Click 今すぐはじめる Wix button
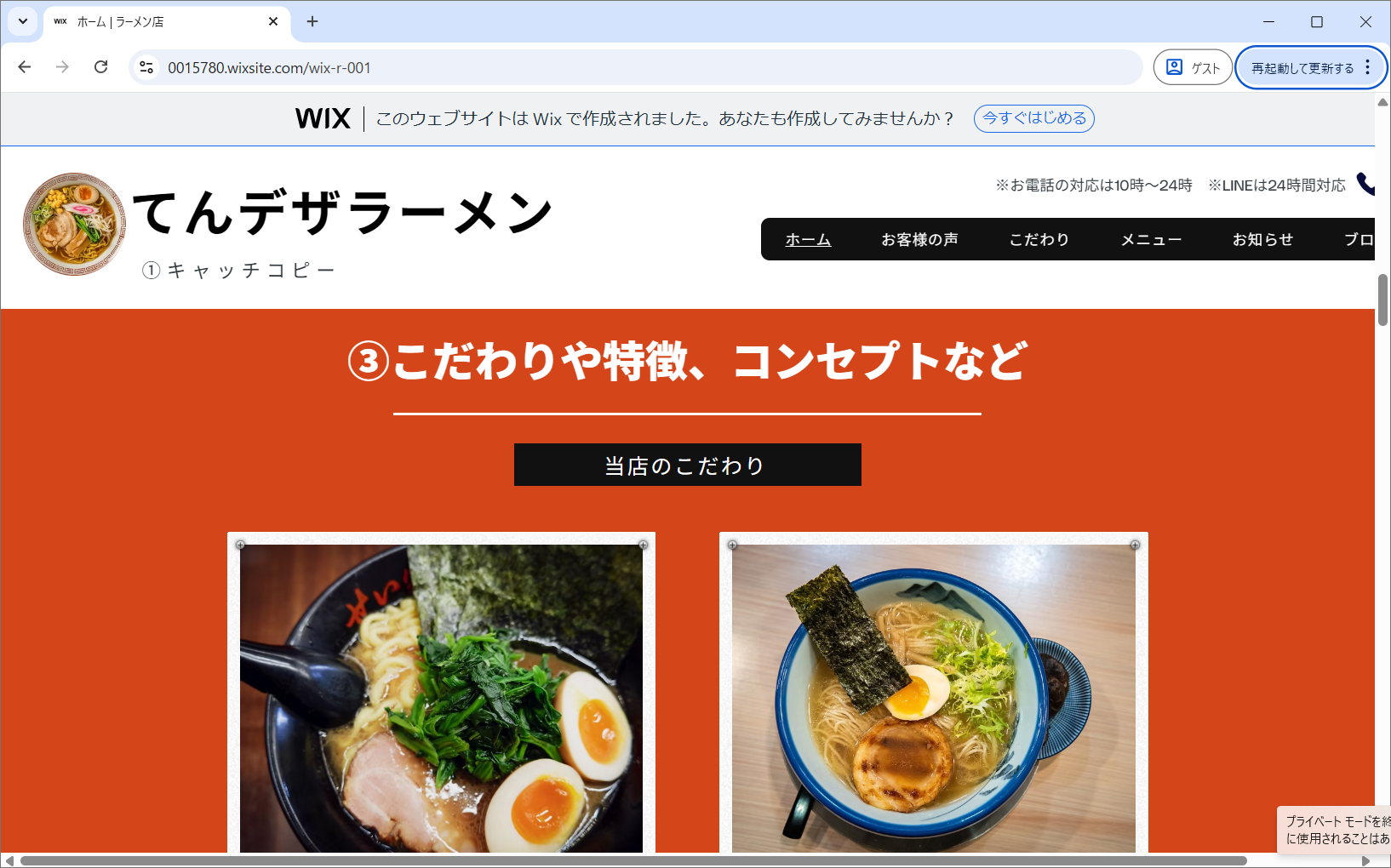 (1034, 118)
